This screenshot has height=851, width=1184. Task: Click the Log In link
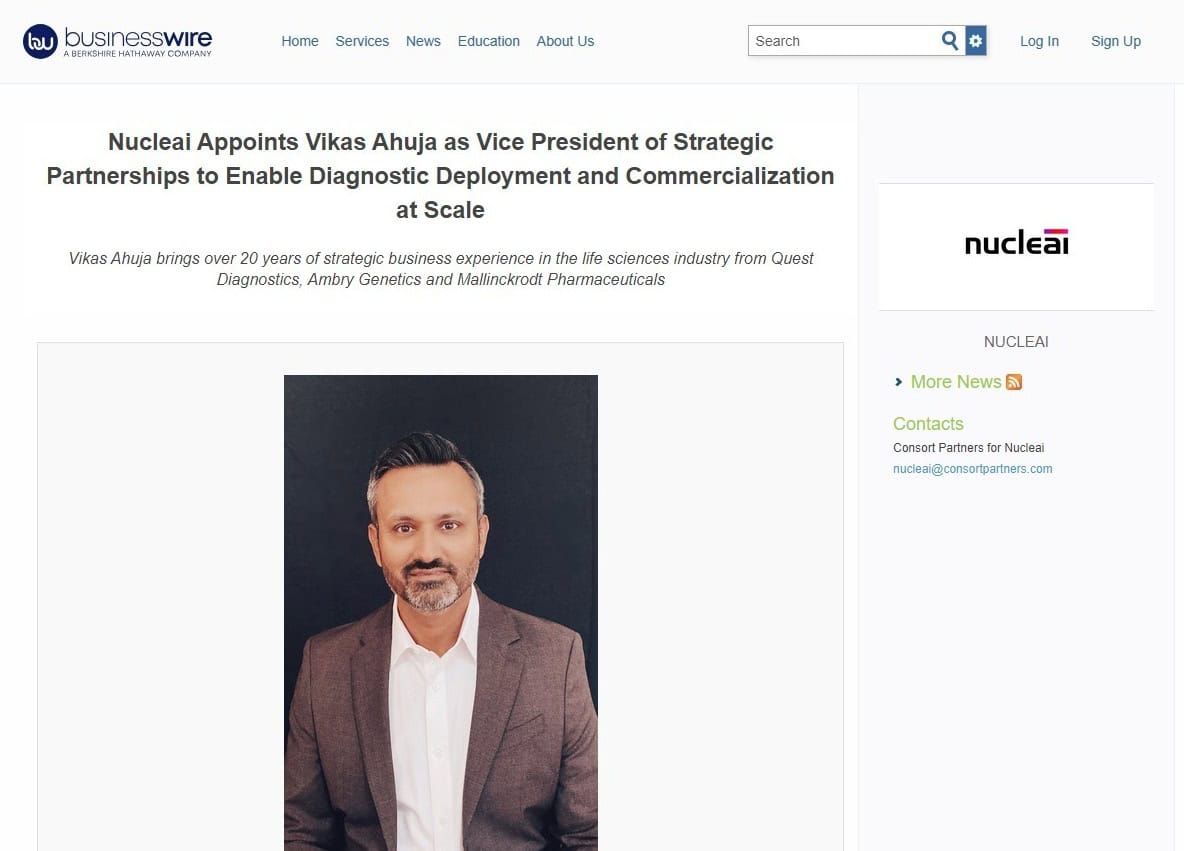1039,41
